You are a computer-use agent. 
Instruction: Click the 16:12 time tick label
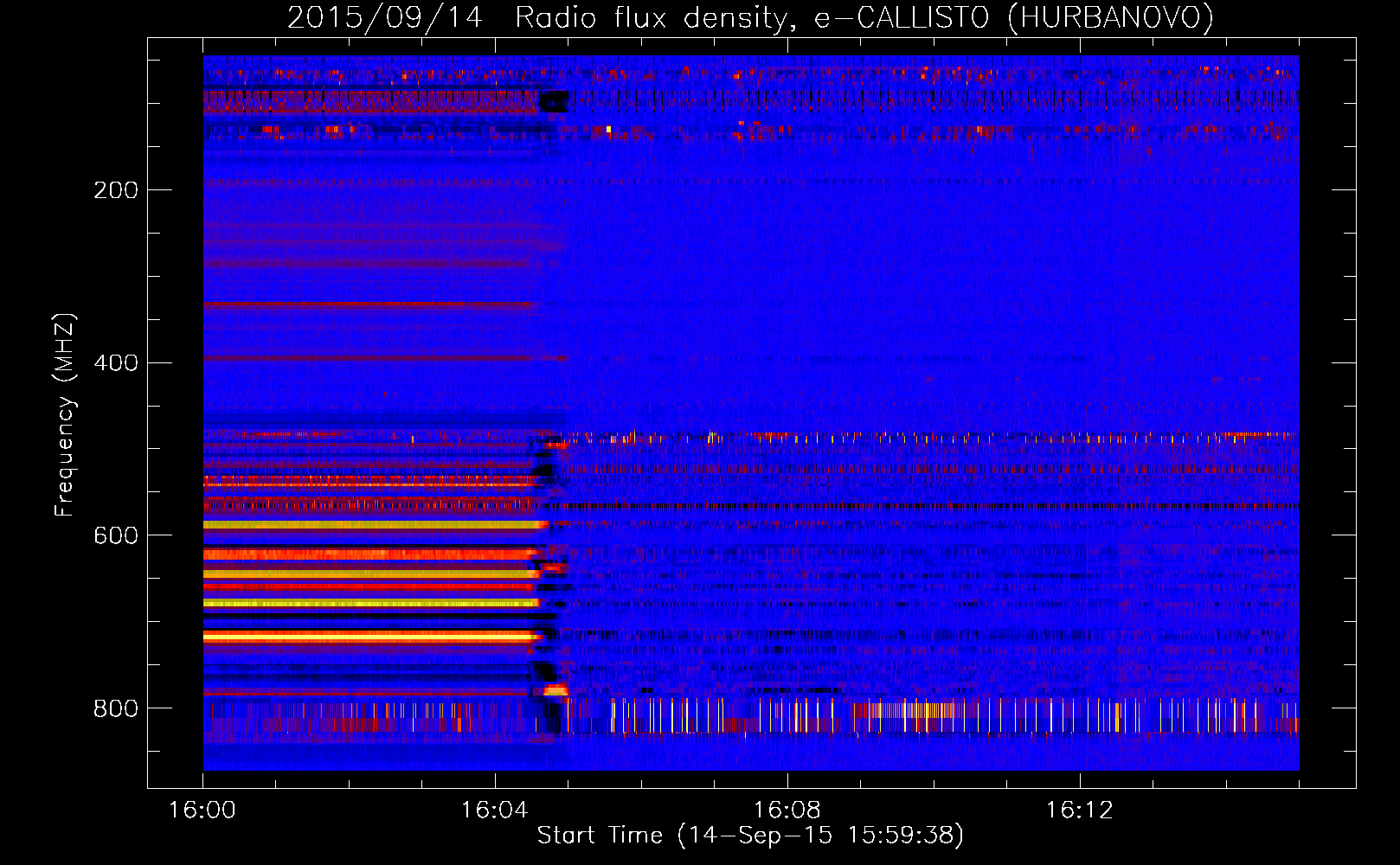coord(1080,811)
